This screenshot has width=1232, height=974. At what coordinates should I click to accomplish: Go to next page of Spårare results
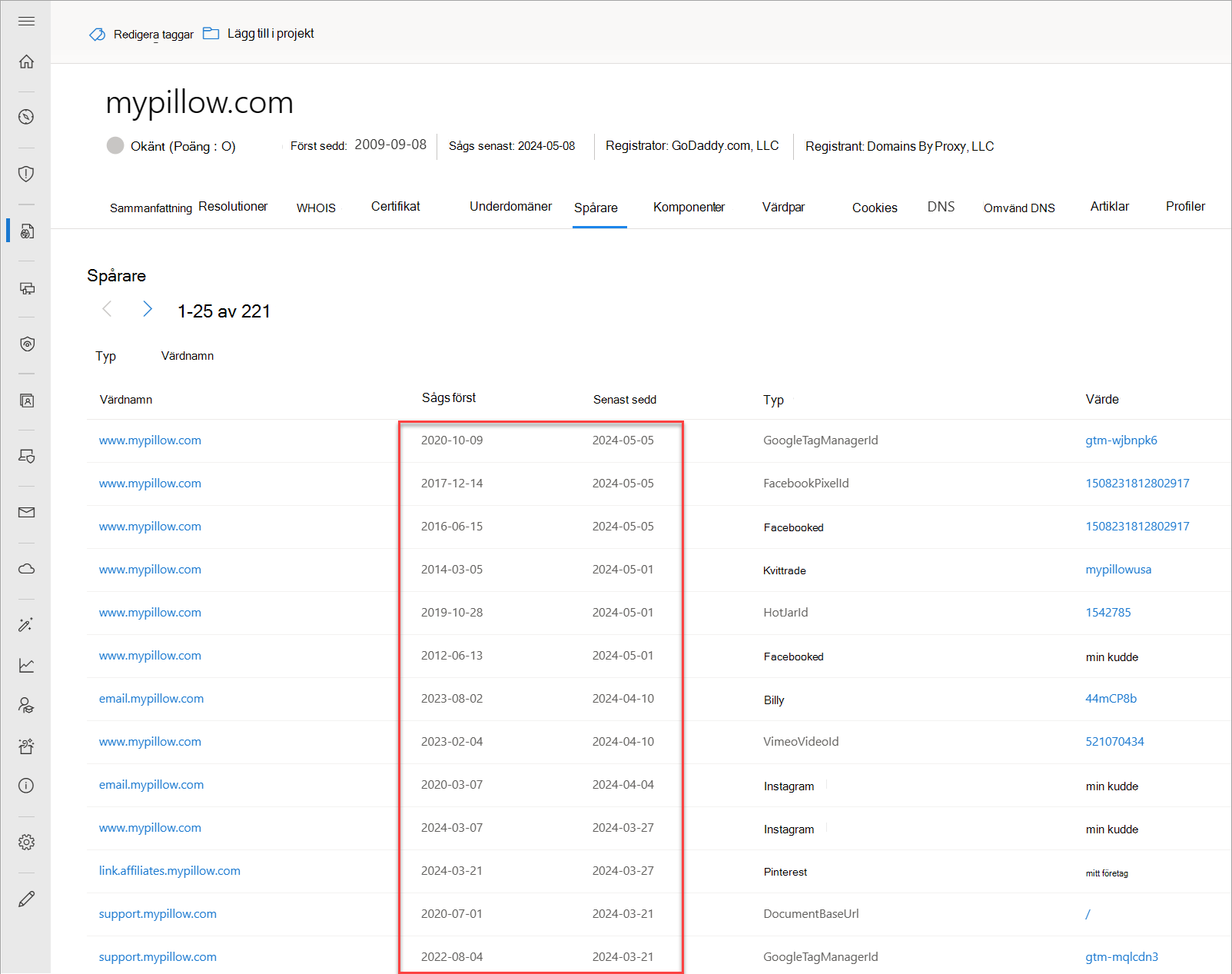click(x=148, y=309)
